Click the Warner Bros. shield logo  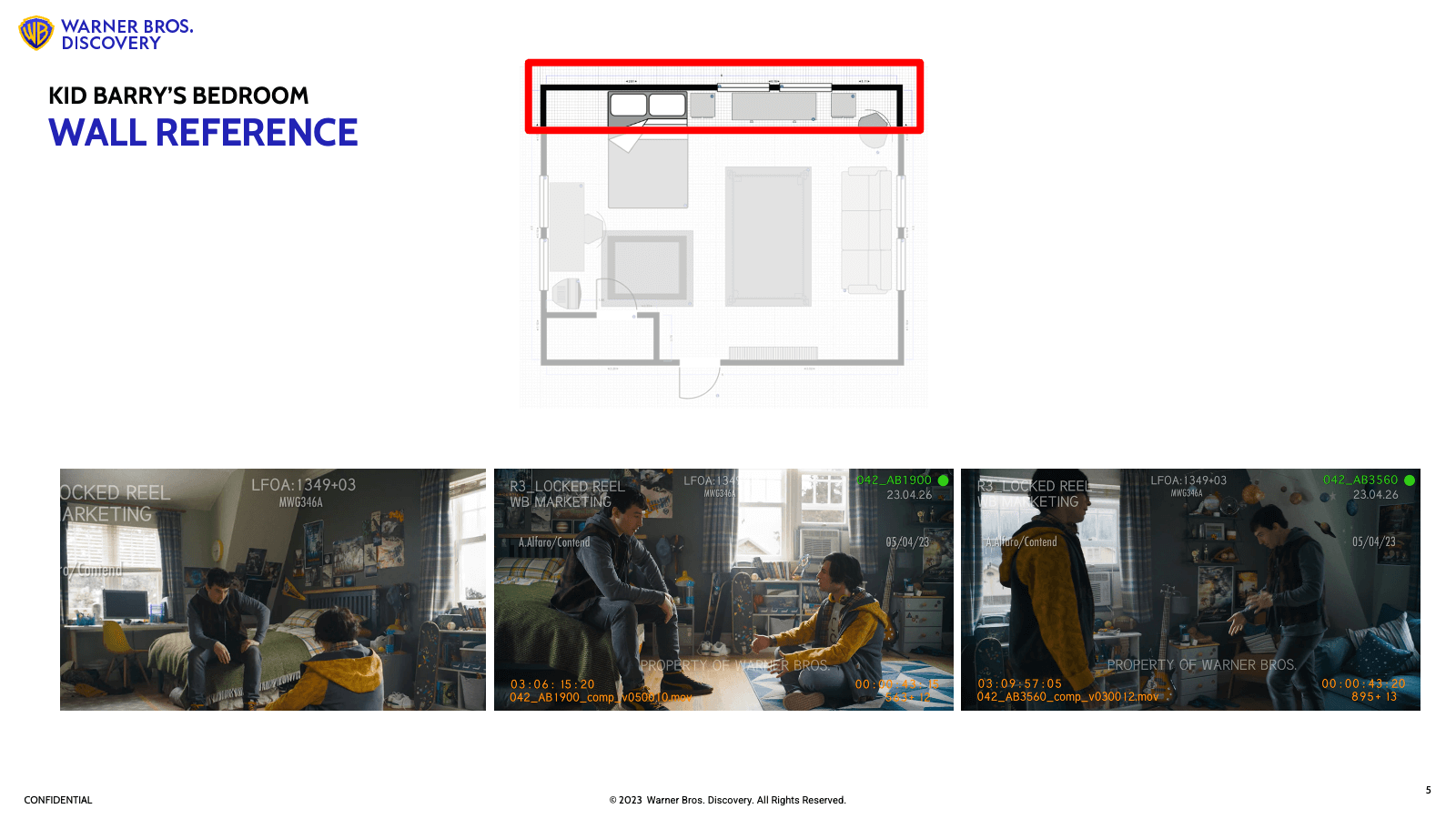pyautogui.click(x=36, y=34)
